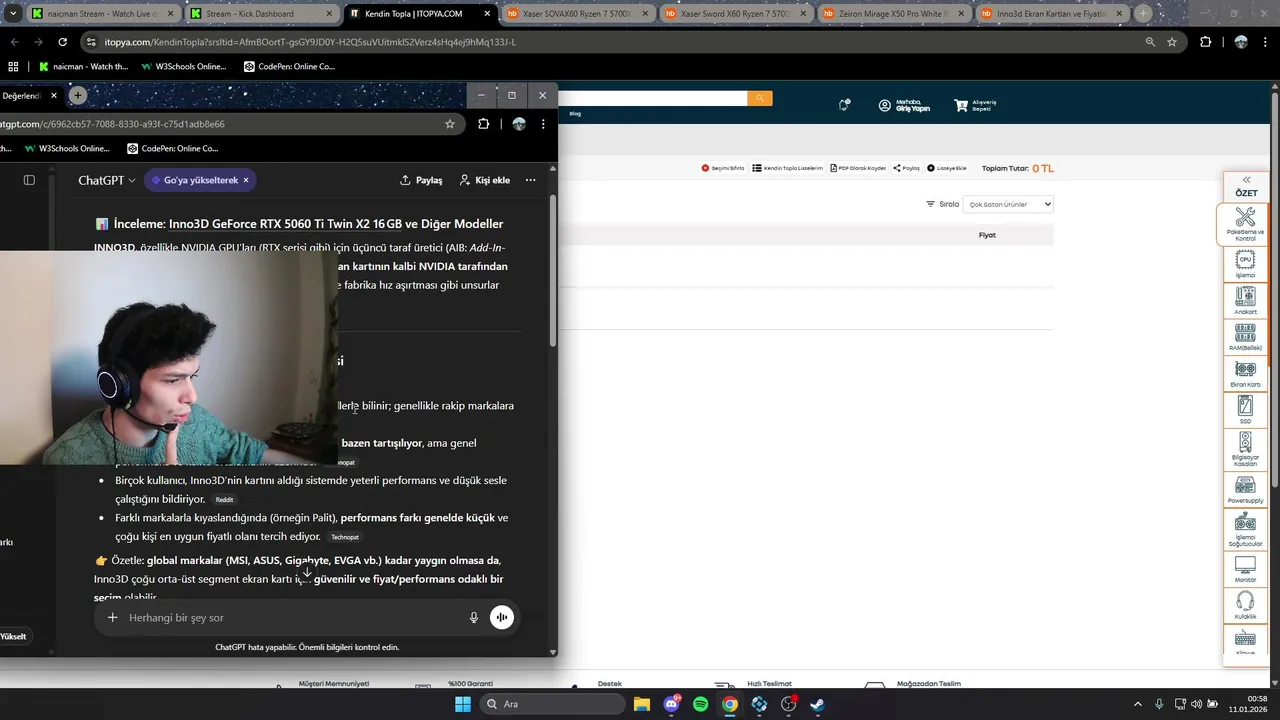Click Seçimi Sıfırla reset button
The image size is (1280, 720).
pos(723,168)
